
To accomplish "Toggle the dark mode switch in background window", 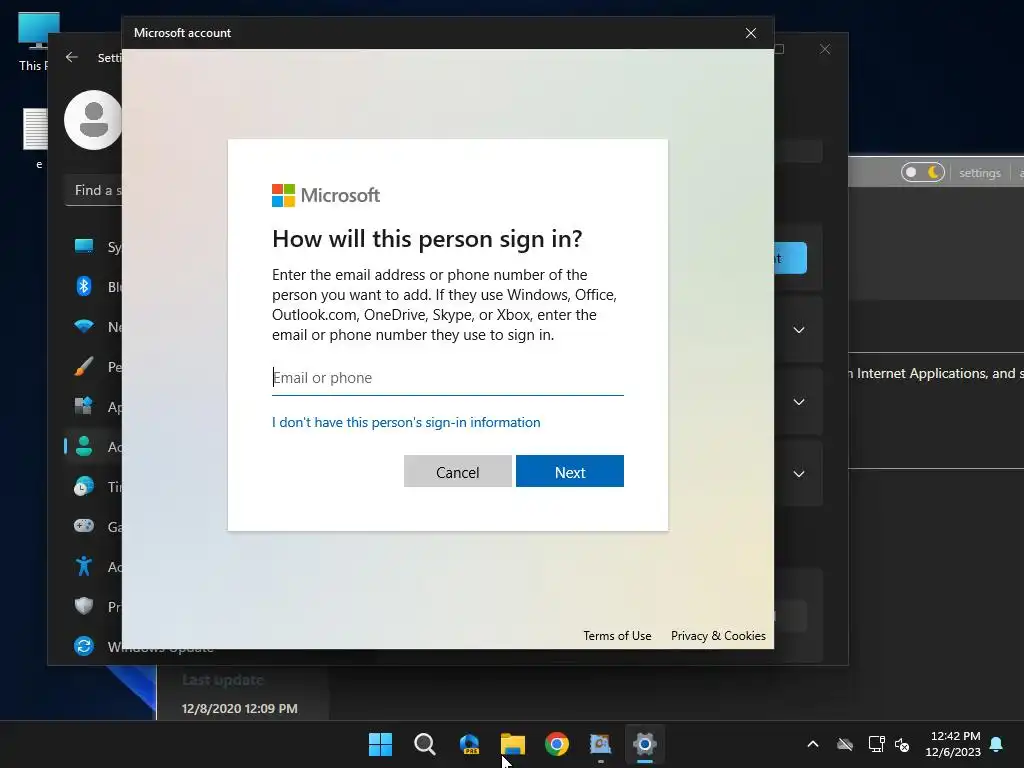I will [x=922, y=172].
